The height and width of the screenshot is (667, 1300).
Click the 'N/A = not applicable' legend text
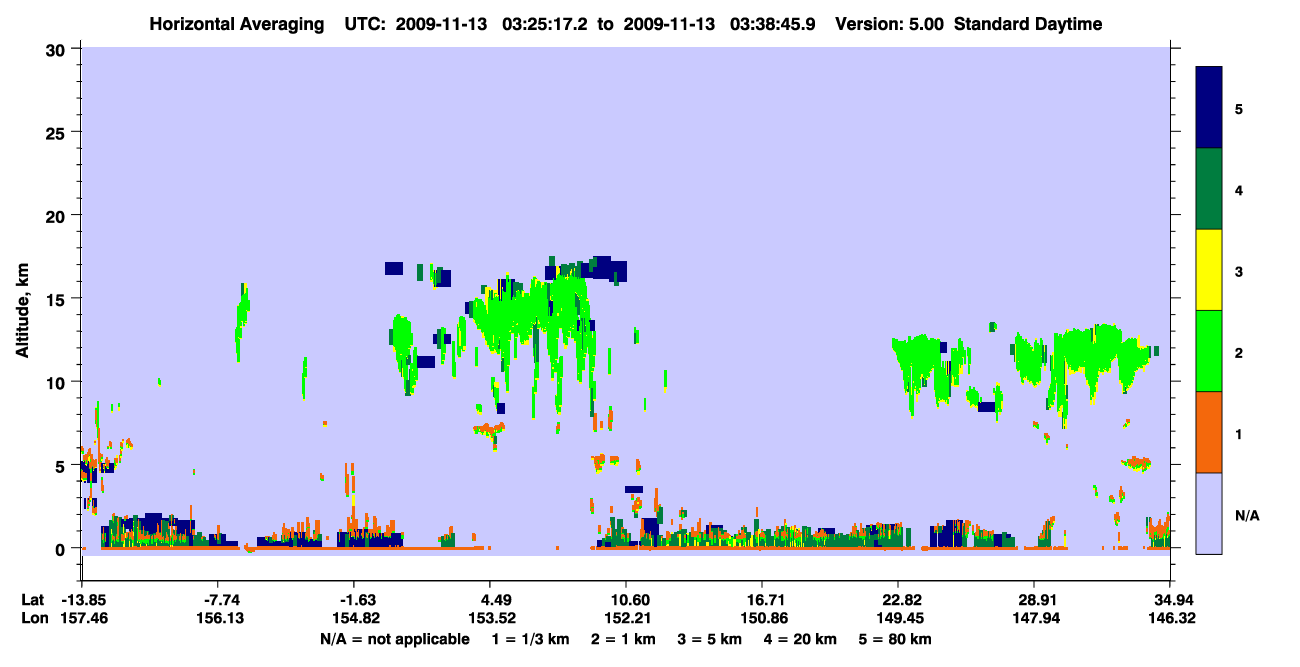(x=395, y=639)
